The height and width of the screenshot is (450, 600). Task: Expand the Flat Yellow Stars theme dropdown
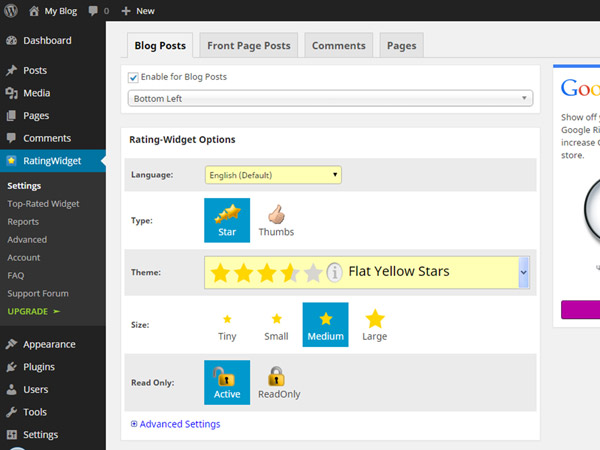pyautogui.click(x=523, y=272)
